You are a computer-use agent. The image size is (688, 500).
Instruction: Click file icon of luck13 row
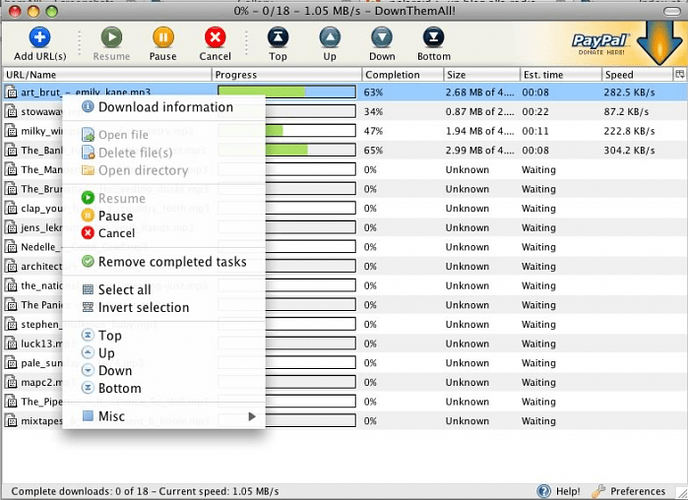click(x=11, y=343)
